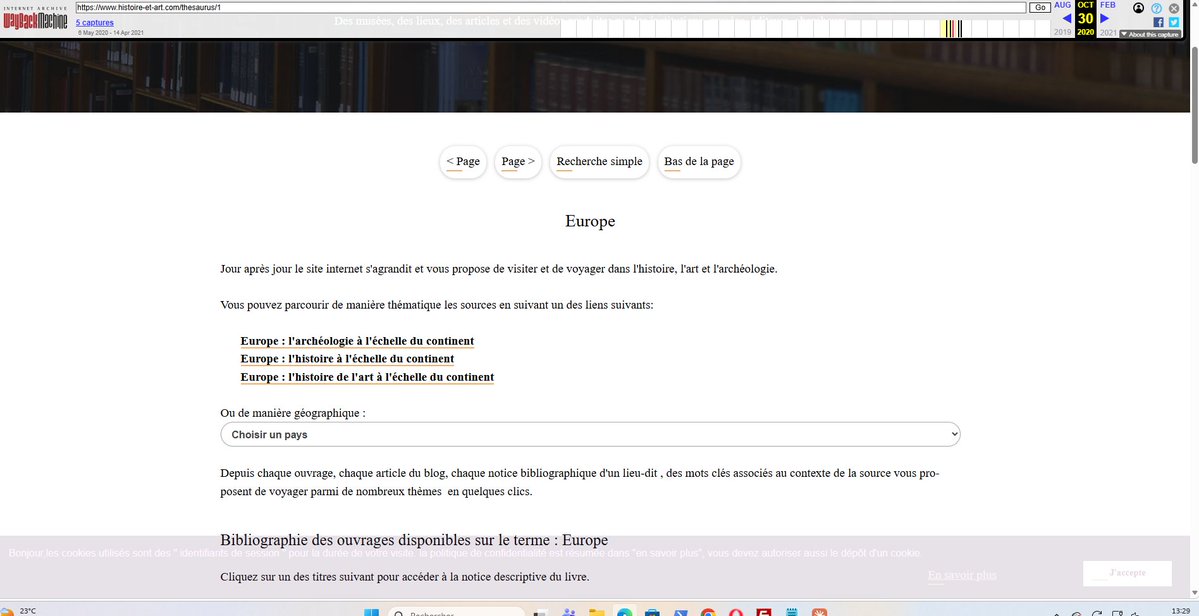Open Opera browser from the taskbar
Screen dimensions: 1199x616
[x=735, y=612]
